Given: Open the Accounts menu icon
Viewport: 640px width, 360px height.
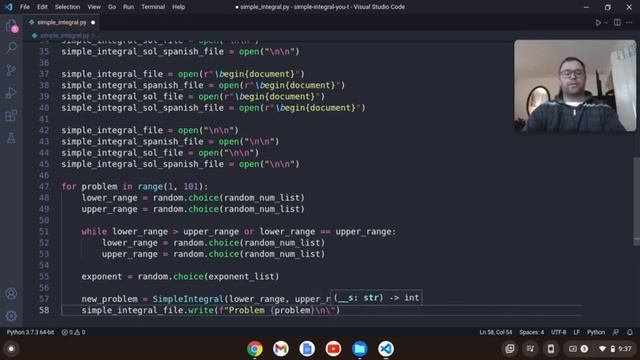Looking at the screenshot, I should [x=11, y=293].
